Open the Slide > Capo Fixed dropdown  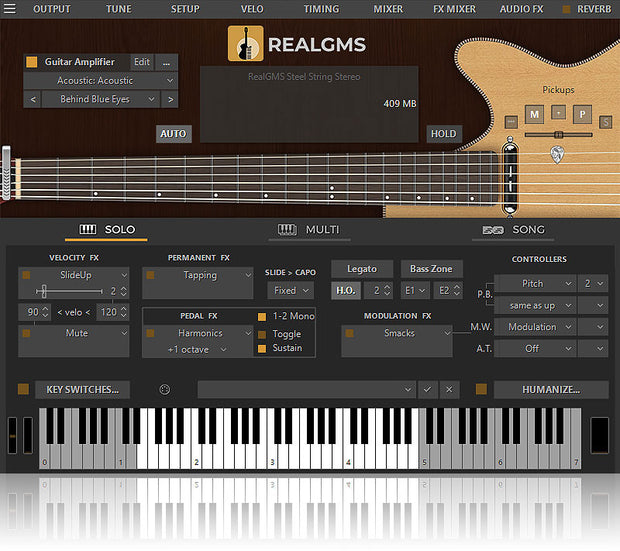(291, 291)
